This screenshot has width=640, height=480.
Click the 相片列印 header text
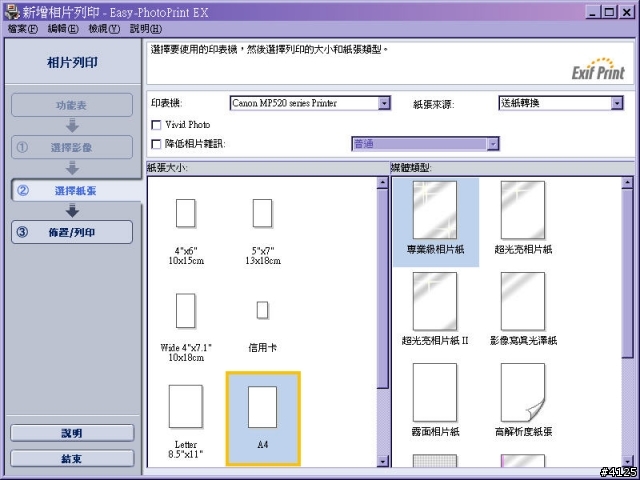click(72, 62)
